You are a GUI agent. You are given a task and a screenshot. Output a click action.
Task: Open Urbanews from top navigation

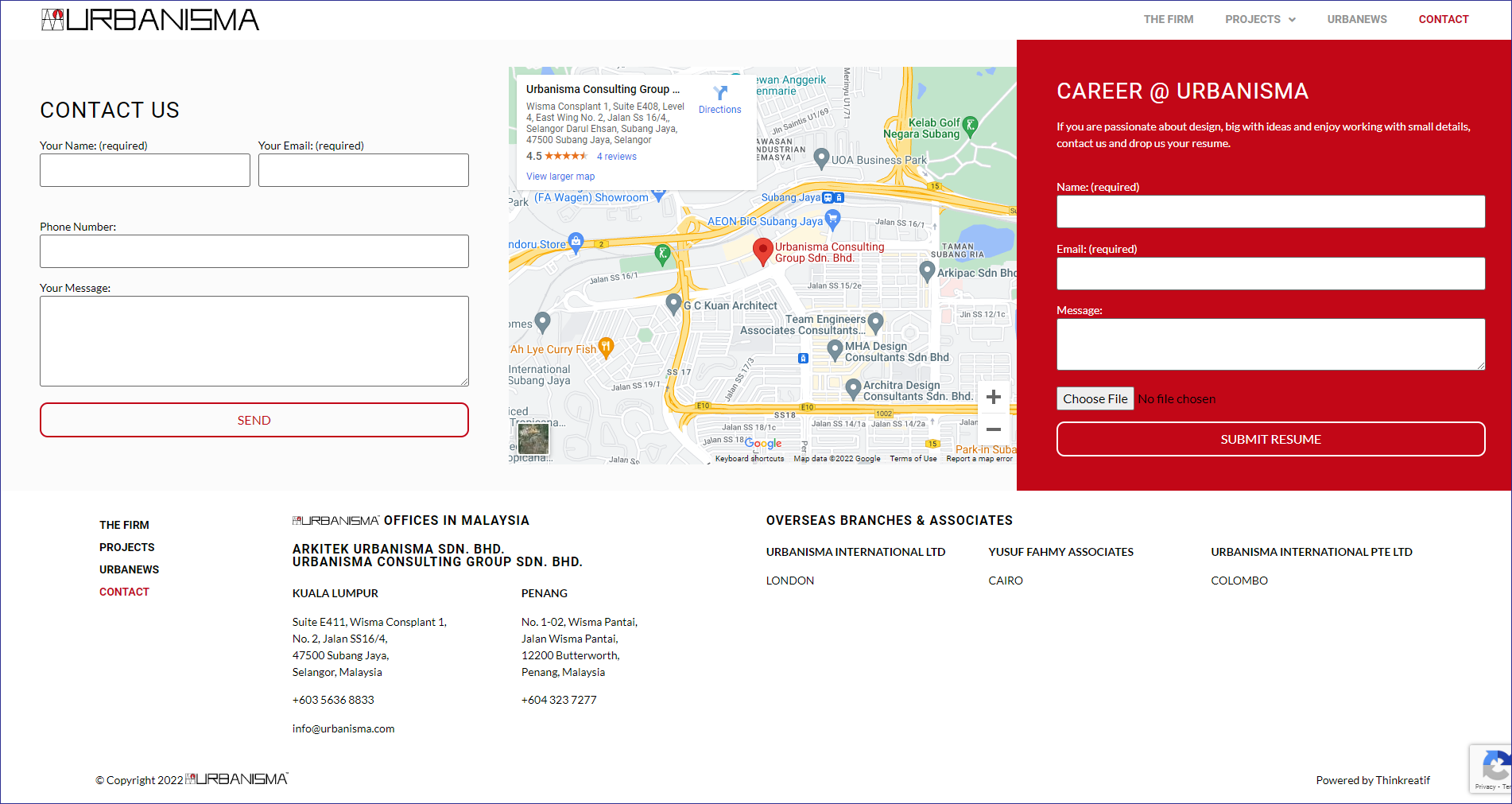pyautogui.click(x=1356, y=19)
